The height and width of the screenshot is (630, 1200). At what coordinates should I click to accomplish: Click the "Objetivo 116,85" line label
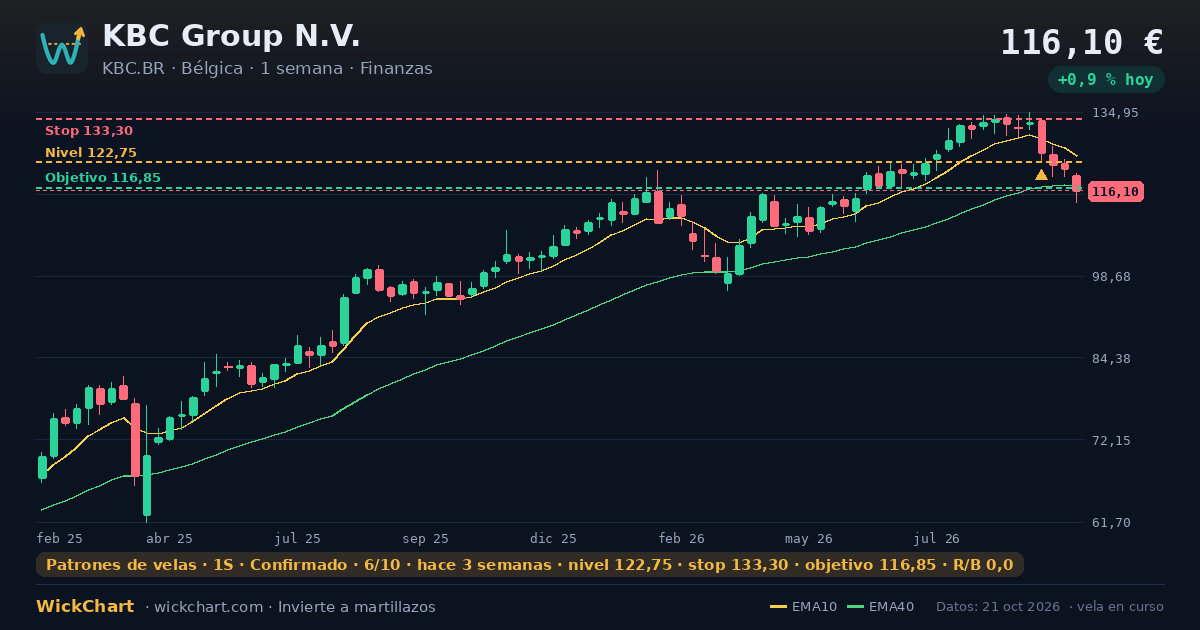[x=103, y=178]
